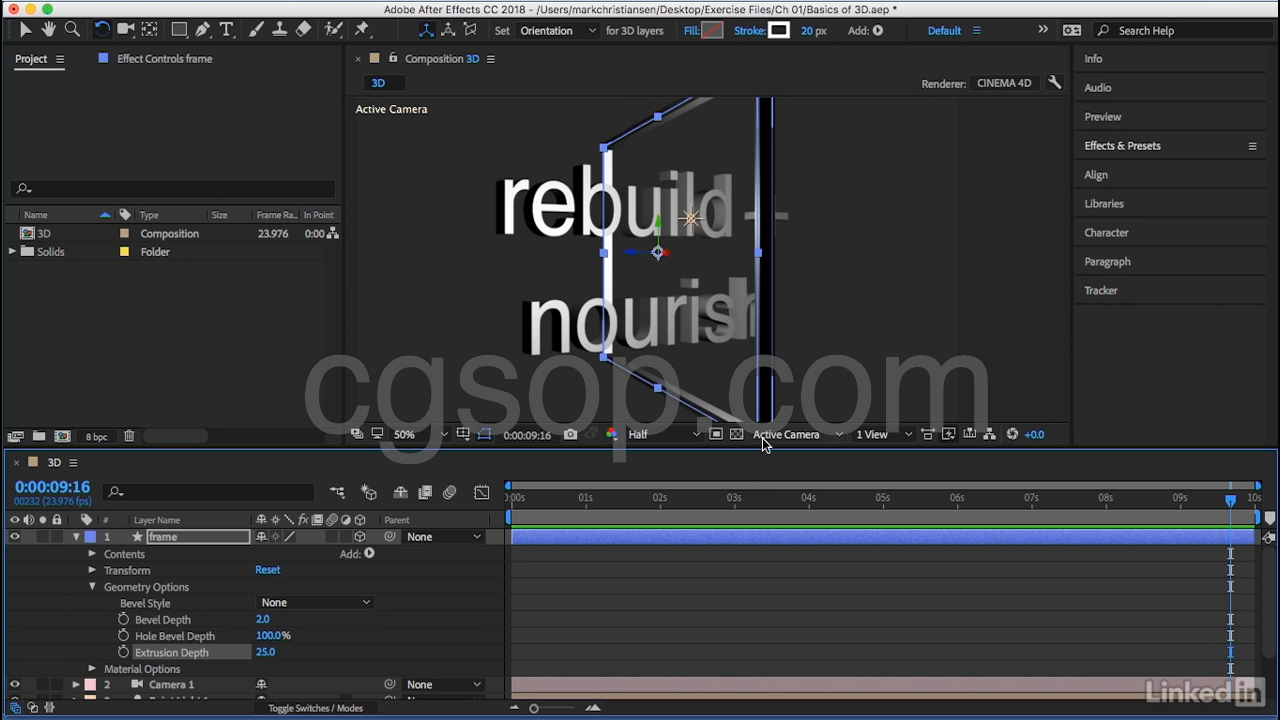Select the Hand tool
1280x720 pixels.
(48, 30)
